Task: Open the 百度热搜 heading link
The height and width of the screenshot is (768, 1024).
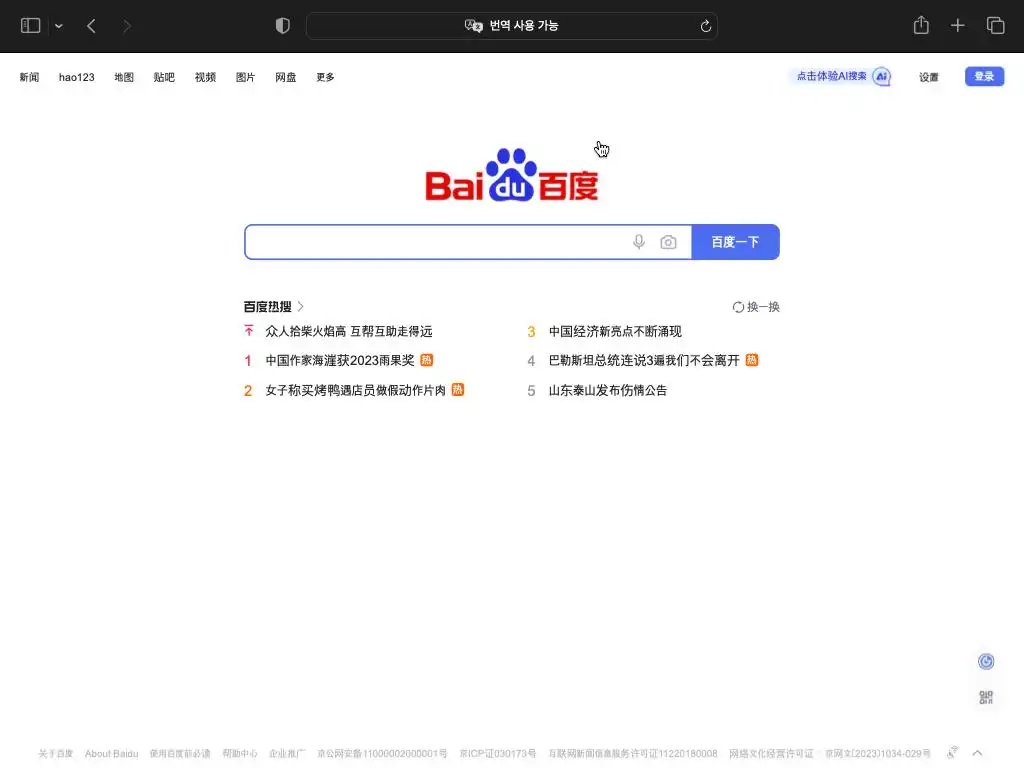Action: 268,306
